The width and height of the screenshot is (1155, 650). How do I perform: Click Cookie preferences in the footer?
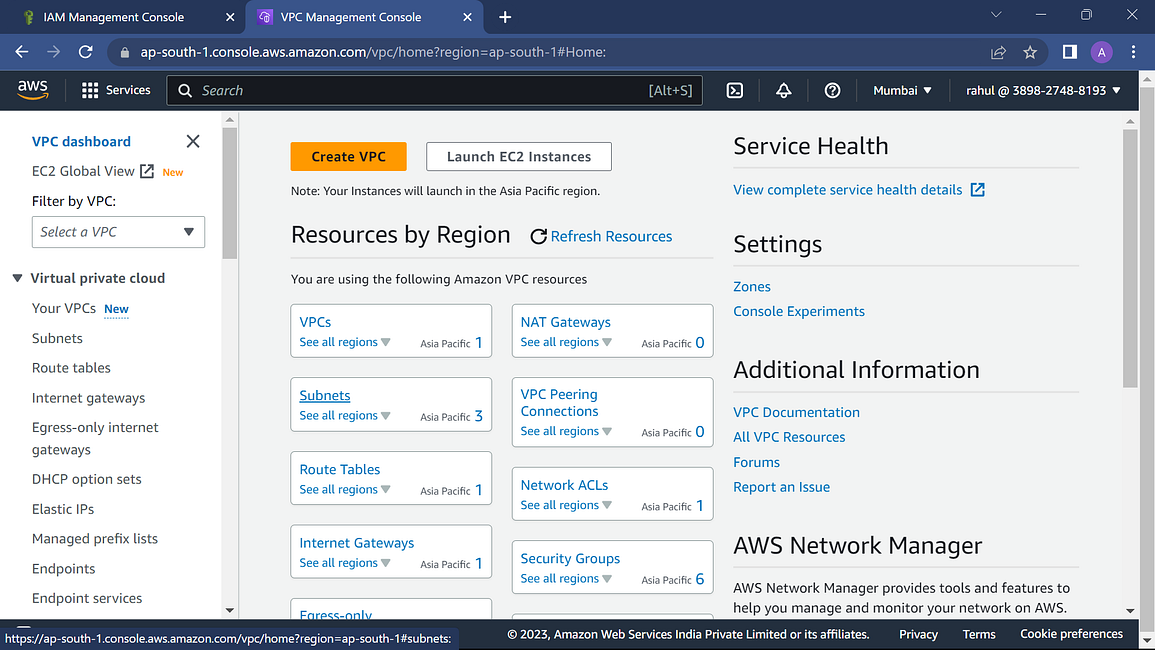pyautogui.click(x=1071, y=634)
